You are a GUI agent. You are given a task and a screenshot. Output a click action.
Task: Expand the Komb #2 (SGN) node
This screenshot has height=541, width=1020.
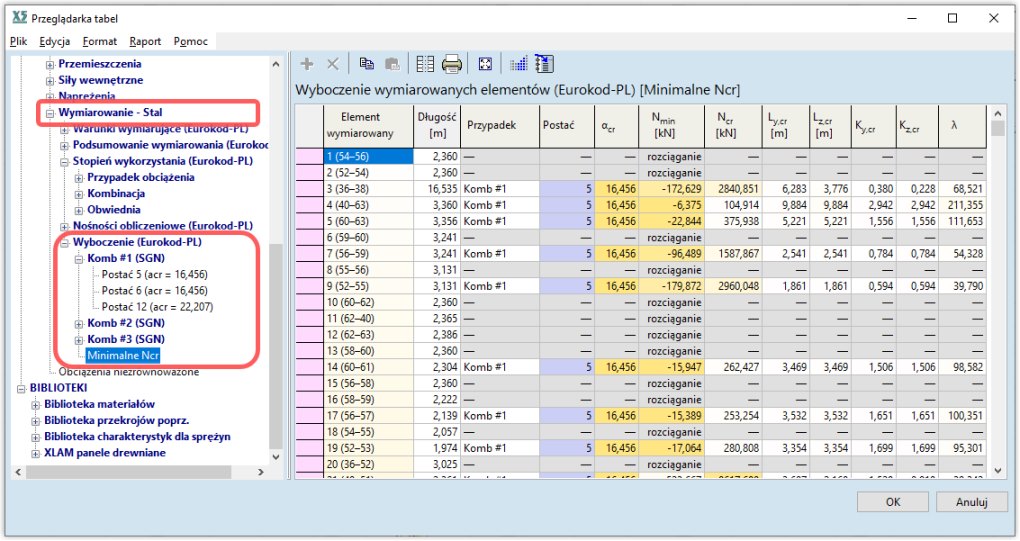[x=79, y=323]
